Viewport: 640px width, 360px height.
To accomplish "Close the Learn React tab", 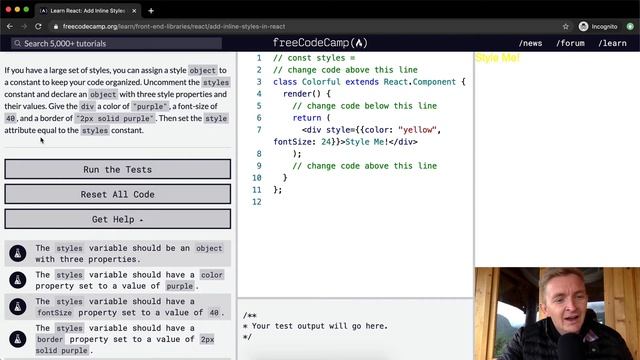I will pos(134,11).
